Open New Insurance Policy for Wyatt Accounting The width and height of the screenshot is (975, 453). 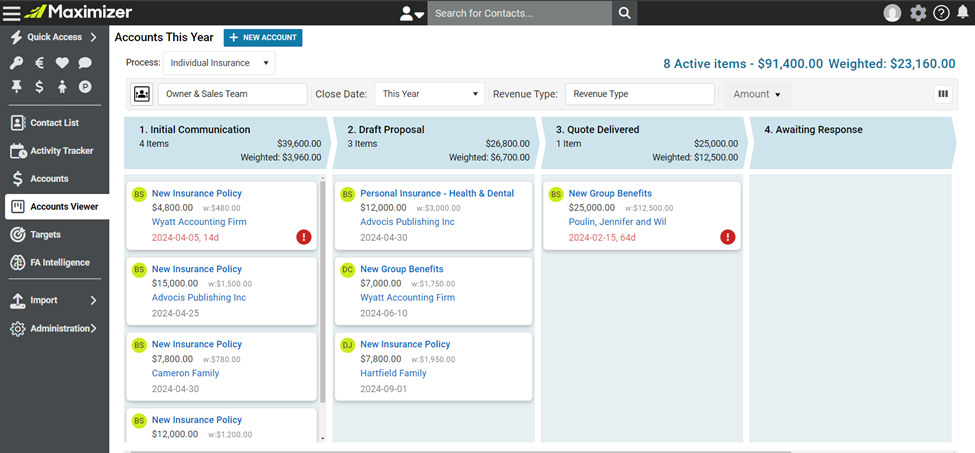point(196,193)
